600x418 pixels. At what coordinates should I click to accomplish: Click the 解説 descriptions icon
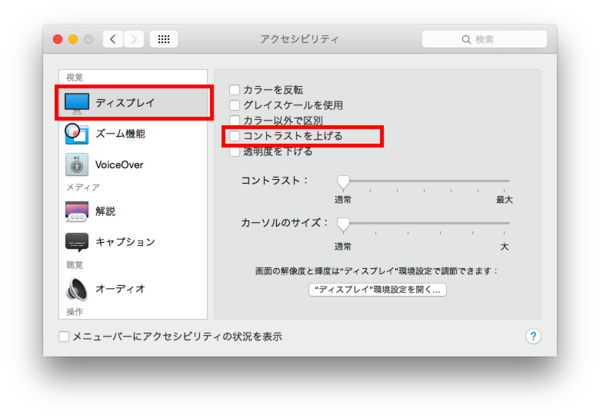(77, 211)
